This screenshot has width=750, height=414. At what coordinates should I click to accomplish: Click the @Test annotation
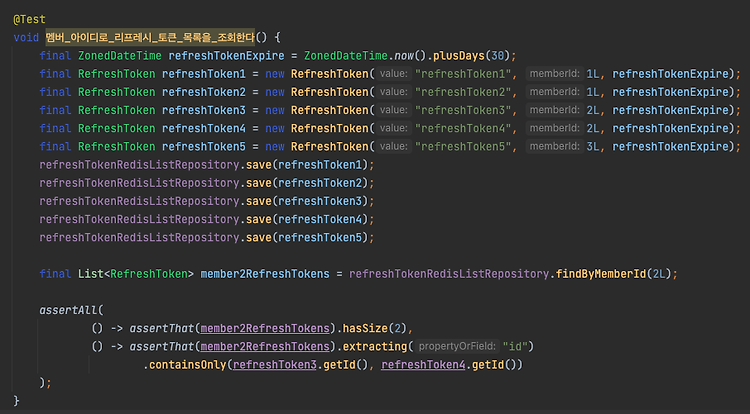29,20
